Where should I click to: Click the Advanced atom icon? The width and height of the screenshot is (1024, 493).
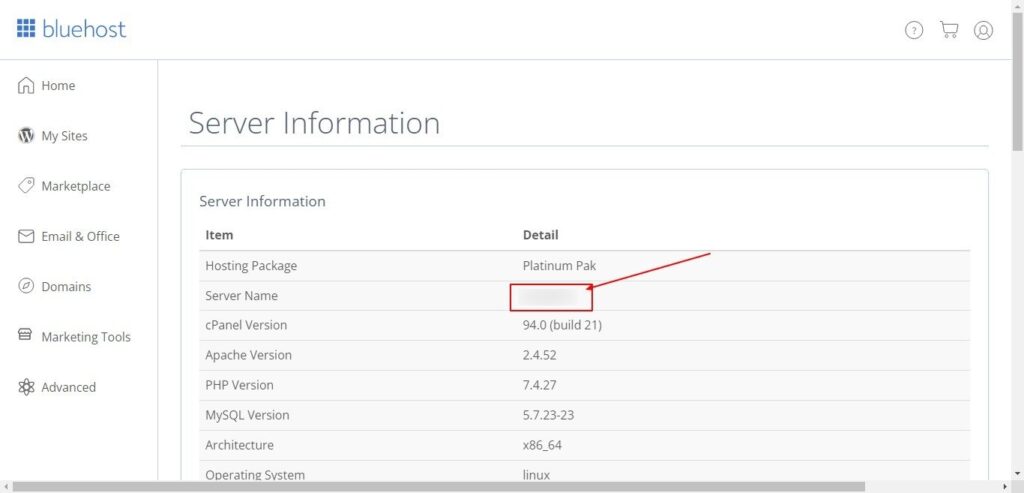26,387
